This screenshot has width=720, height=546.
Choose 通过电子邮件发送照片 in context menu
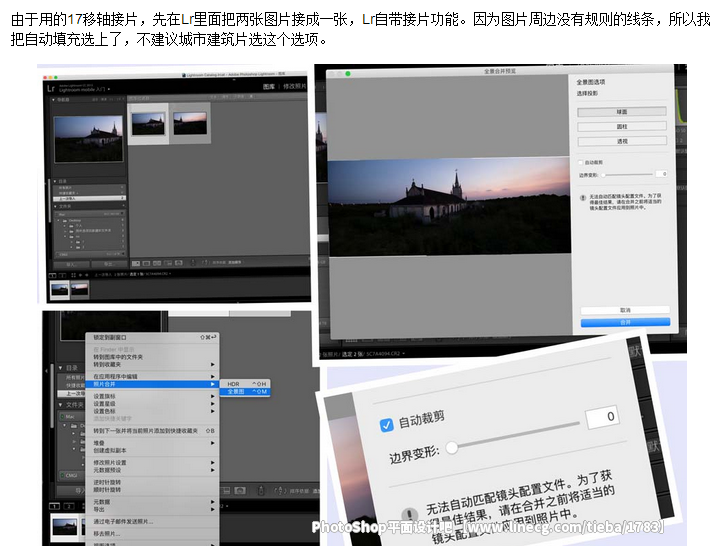point(152,522)
